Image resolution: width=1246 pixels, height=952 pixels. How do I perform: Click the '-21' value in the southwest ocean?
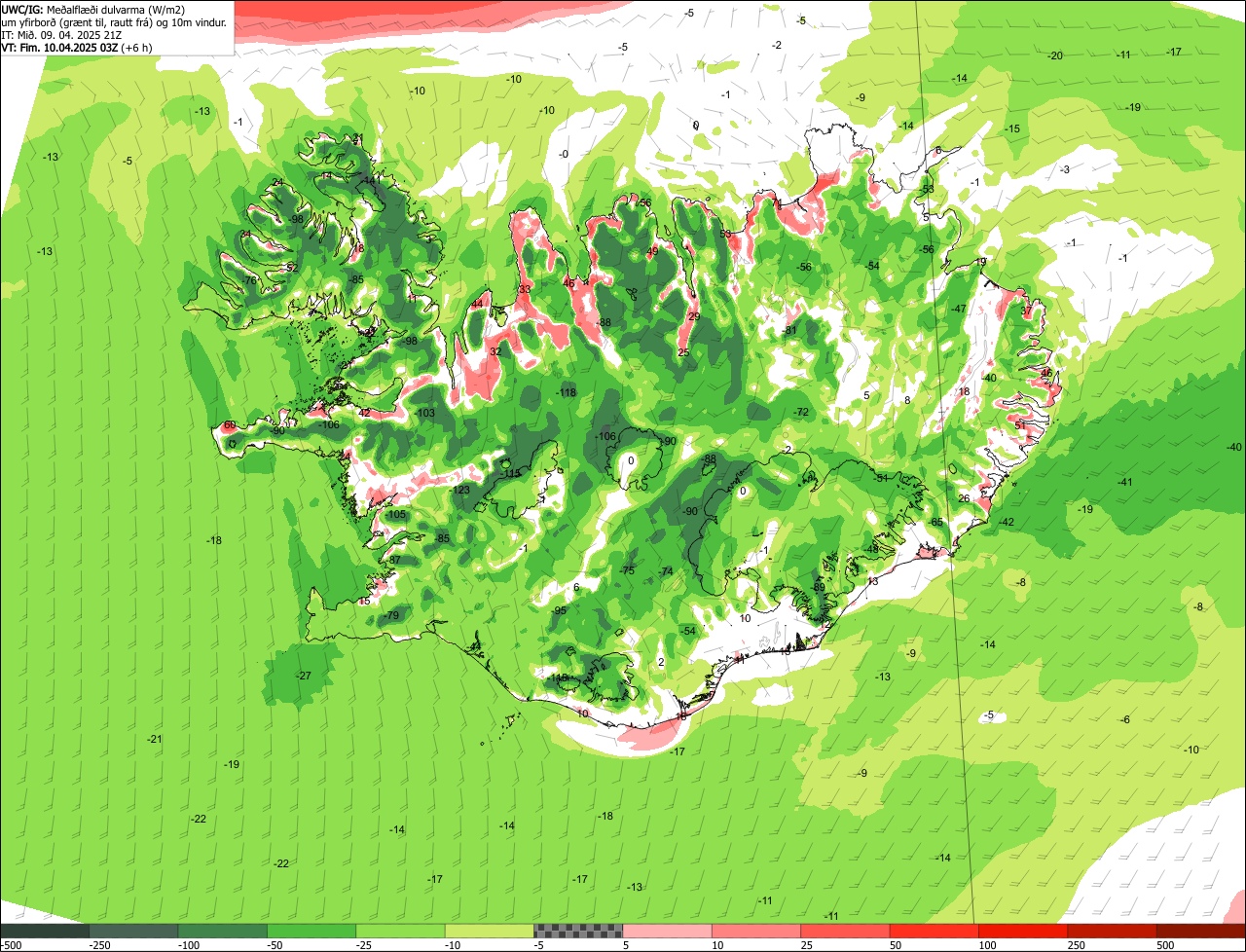pyautogui.click(x=155, y=740)
